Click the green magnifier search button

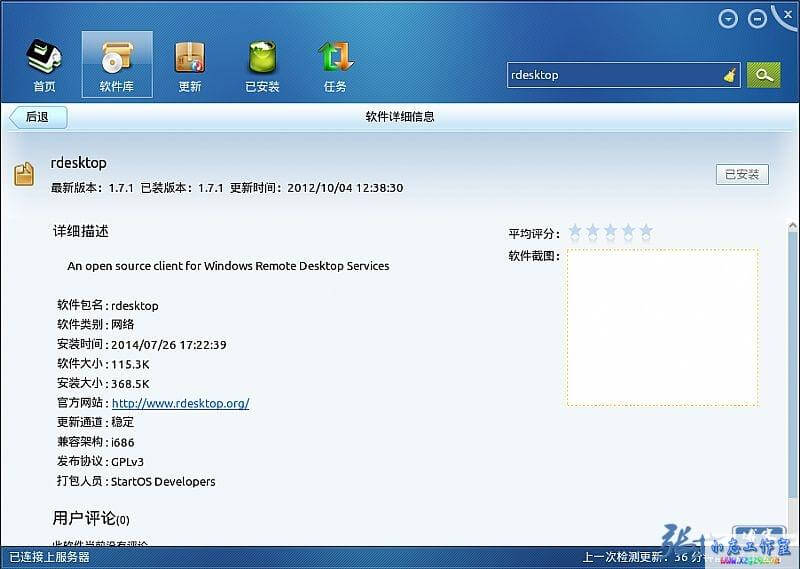click(x=763, y=75)
